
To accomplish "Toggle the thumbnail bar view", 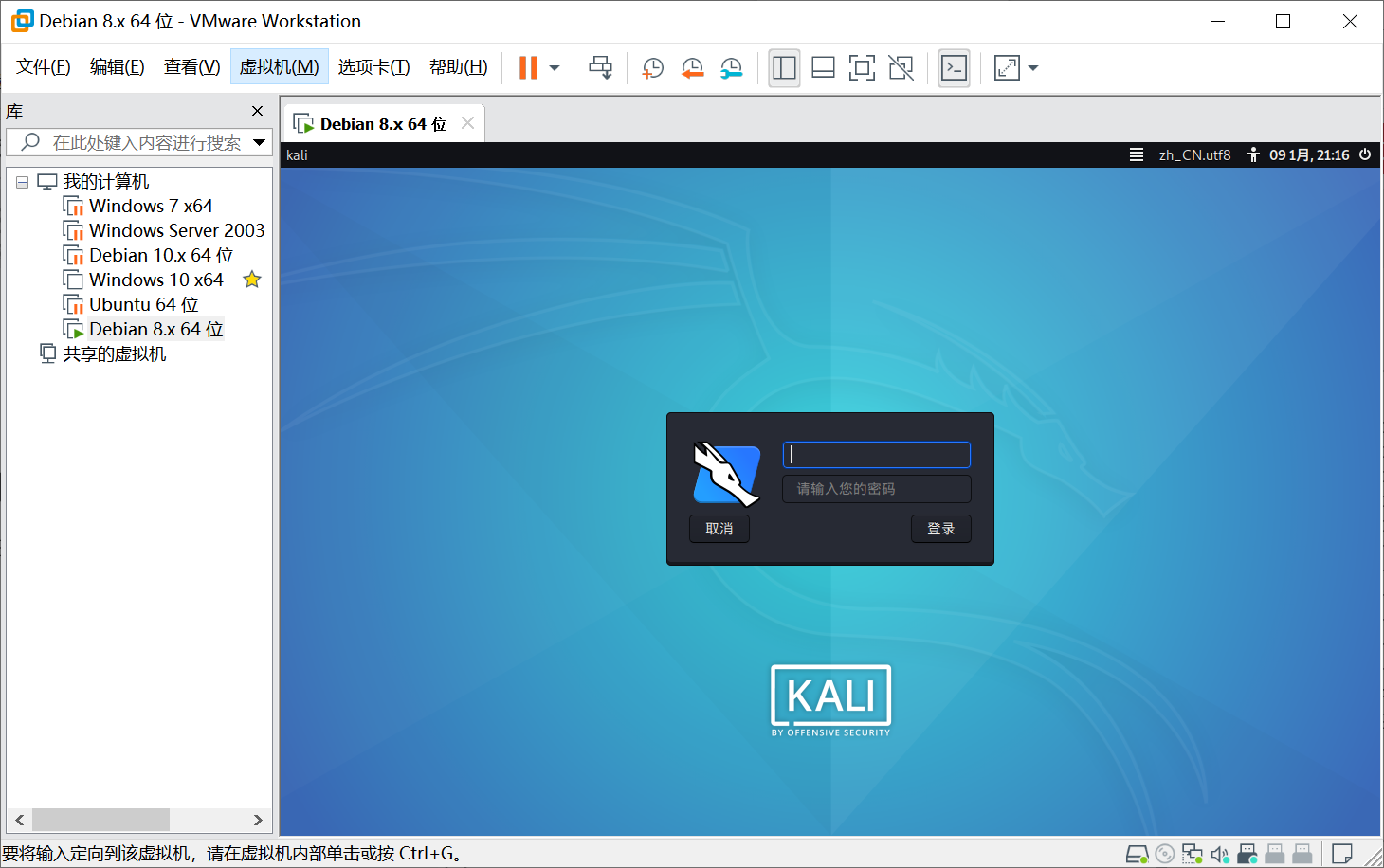I will tap(824, 67).
